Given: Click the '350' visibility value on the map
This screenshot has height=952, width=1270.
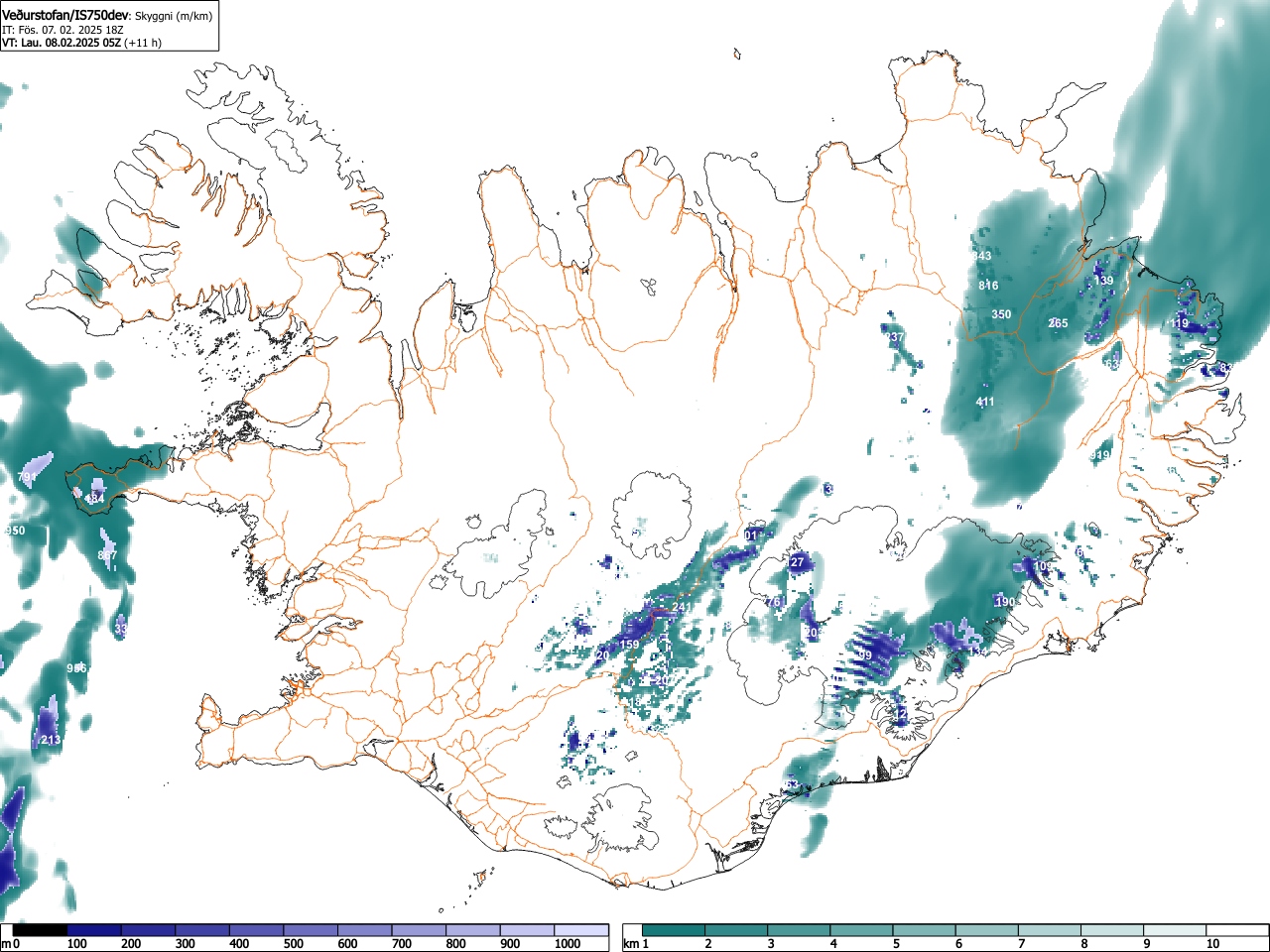Looking at the screenshot, I should pyautogui.click(x=1001, y=314).
